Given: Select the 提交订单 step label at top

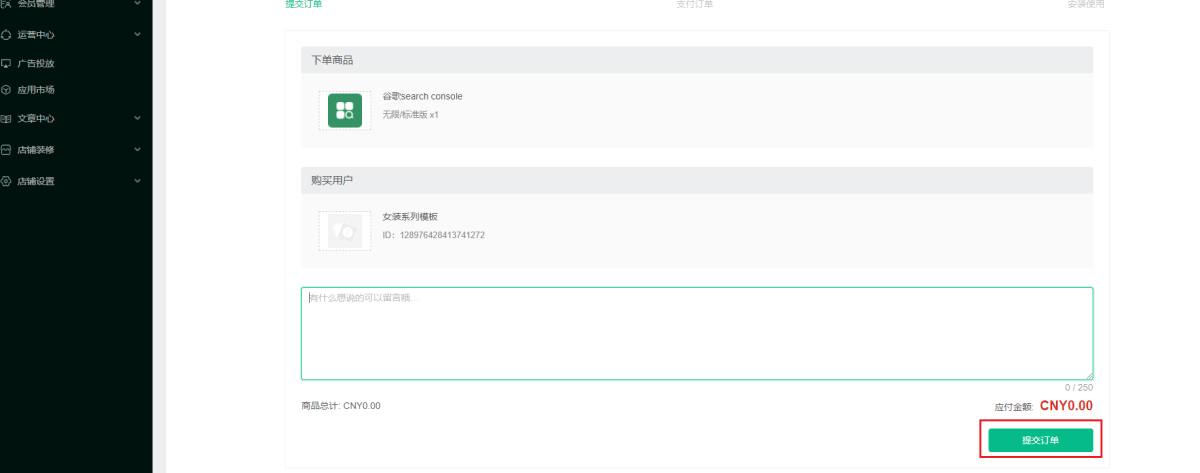Looking at the screenshot, I should click(304, 5).
